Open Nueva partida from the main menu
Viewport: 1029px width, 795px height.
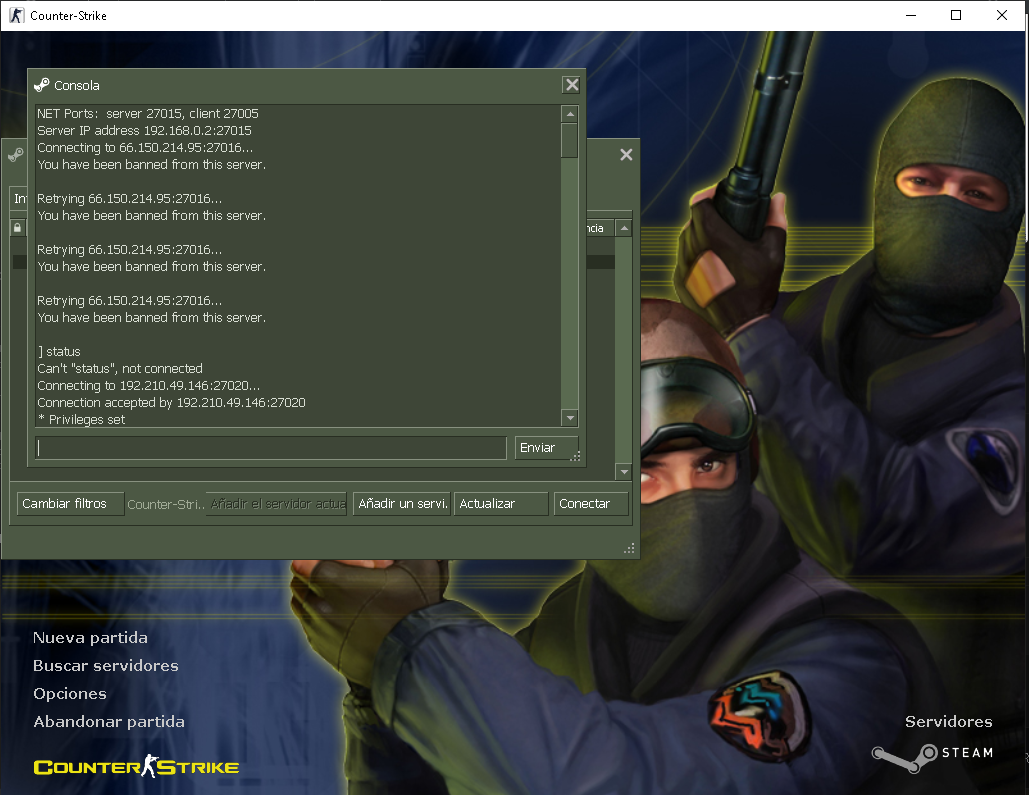coord(91,637)
